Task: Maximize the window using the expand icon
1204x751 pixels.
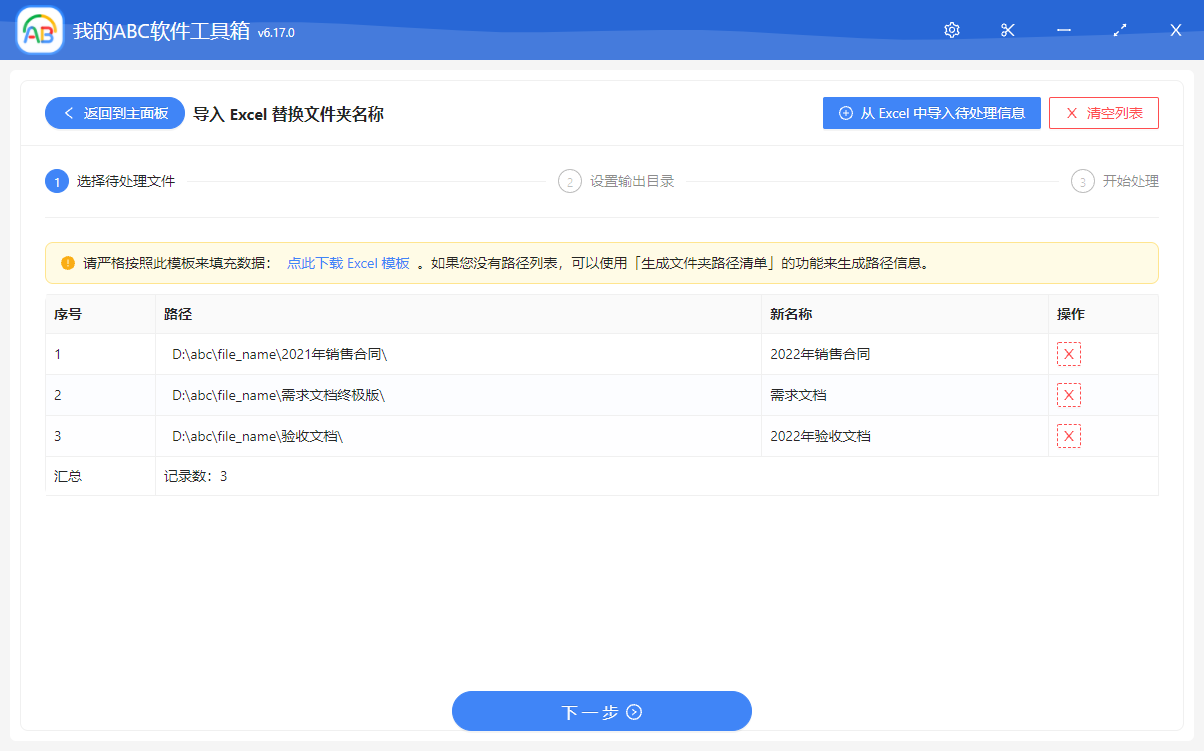Action: [x=1120, y=30]
